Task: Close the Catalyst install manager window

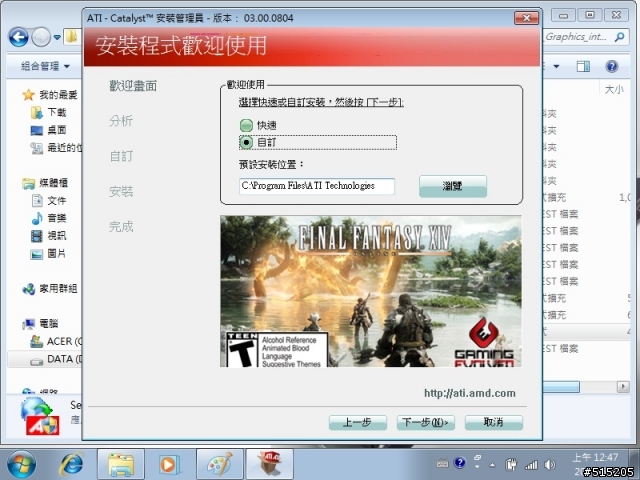Action: point(527,18)
